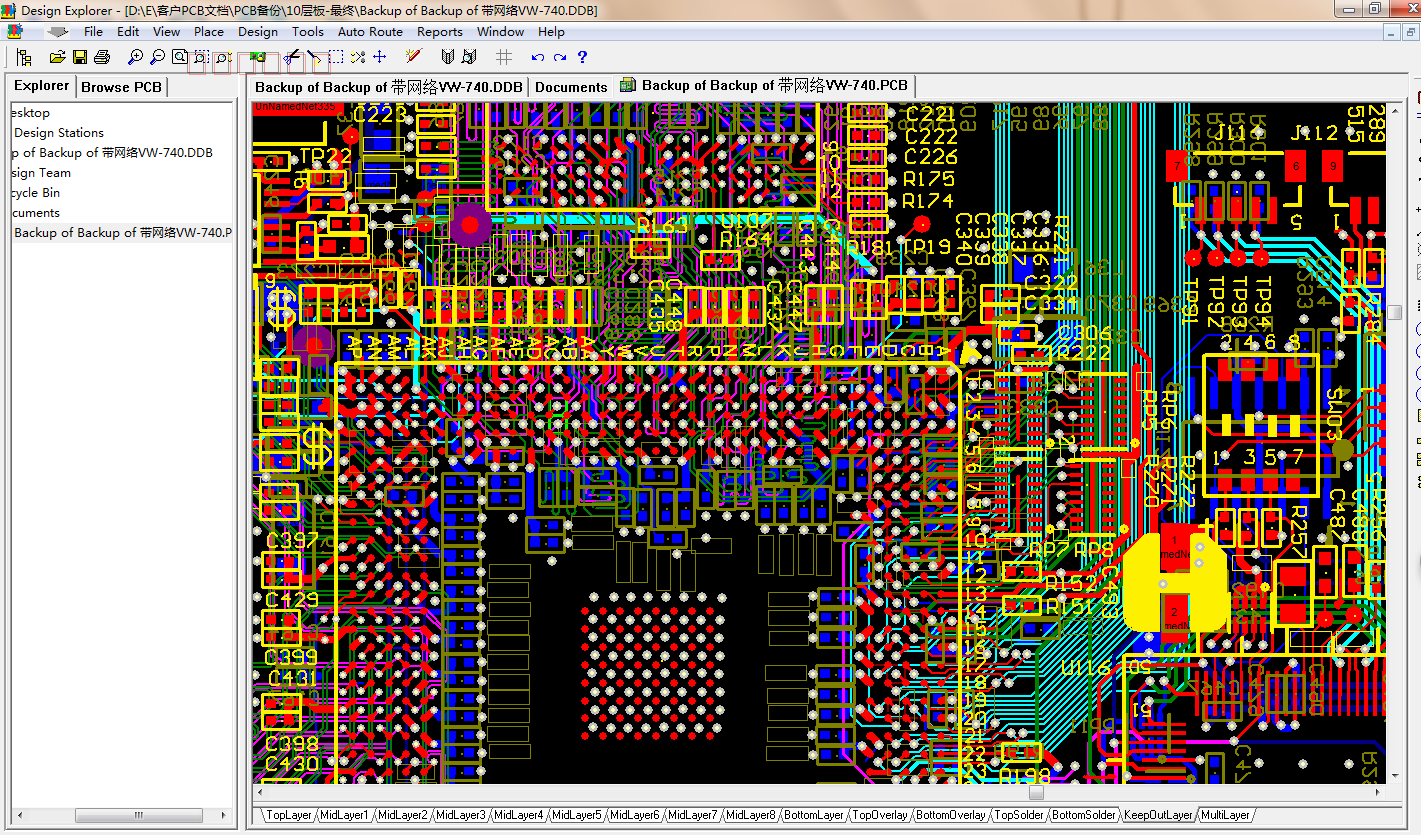Redo the last action
The width and height of the screenshot is (1421, 835).
(x=559, y=57)
